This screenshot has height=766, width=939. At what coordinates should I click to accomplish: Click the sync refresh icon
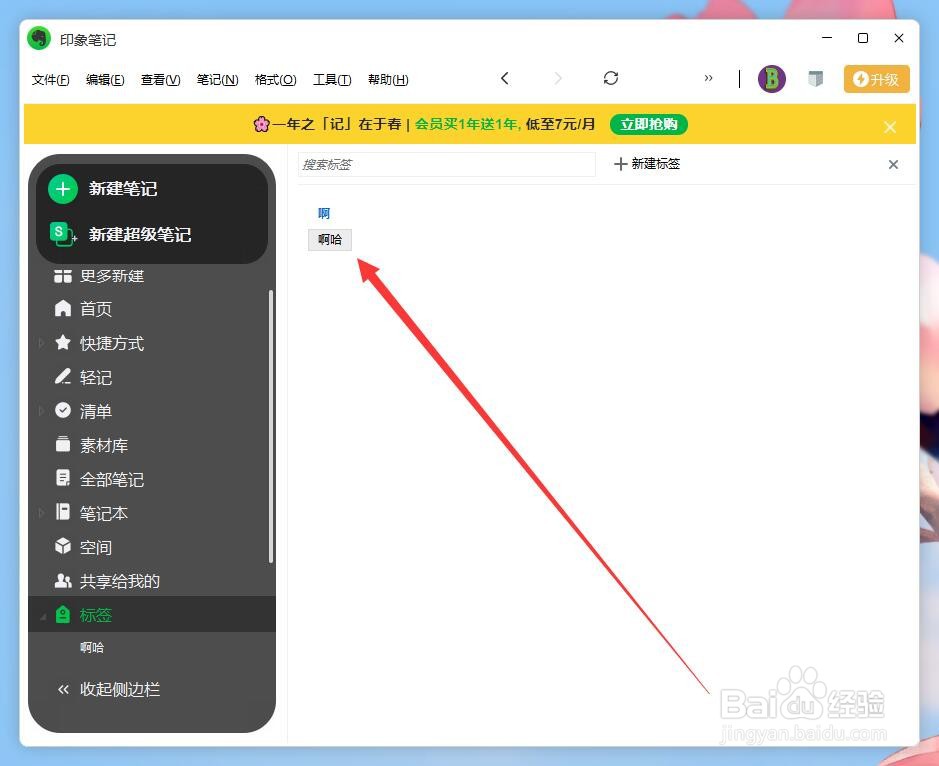(x=611, y=78)
